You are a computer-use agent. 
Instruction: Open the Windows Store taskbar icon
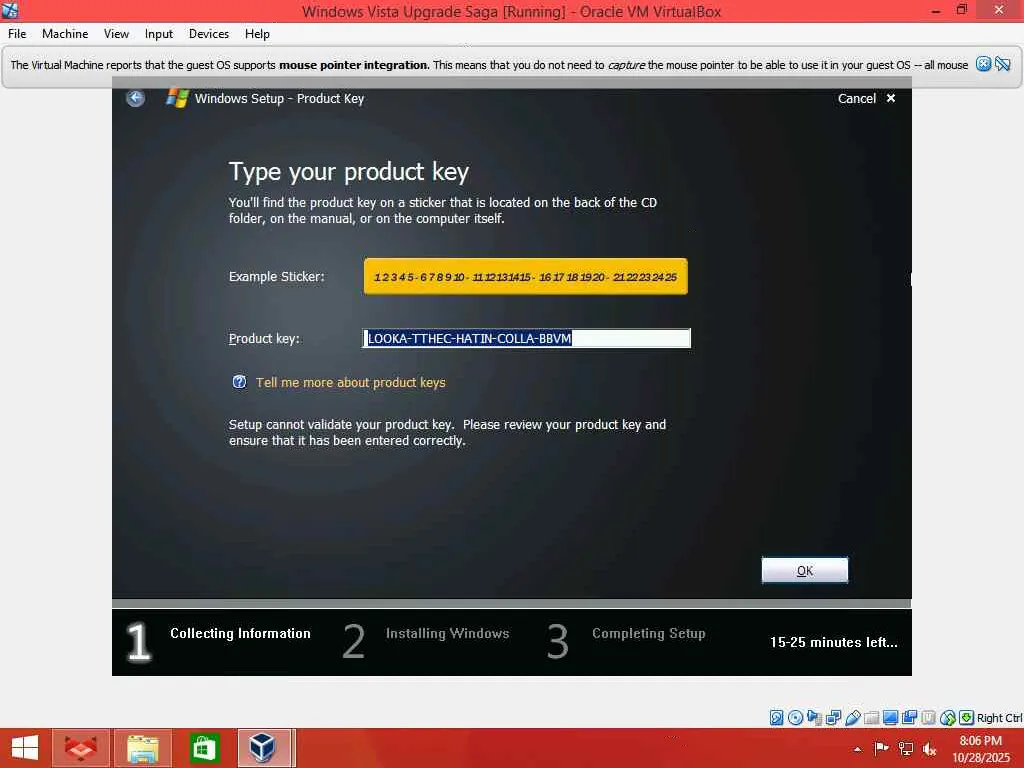(204, 748)
